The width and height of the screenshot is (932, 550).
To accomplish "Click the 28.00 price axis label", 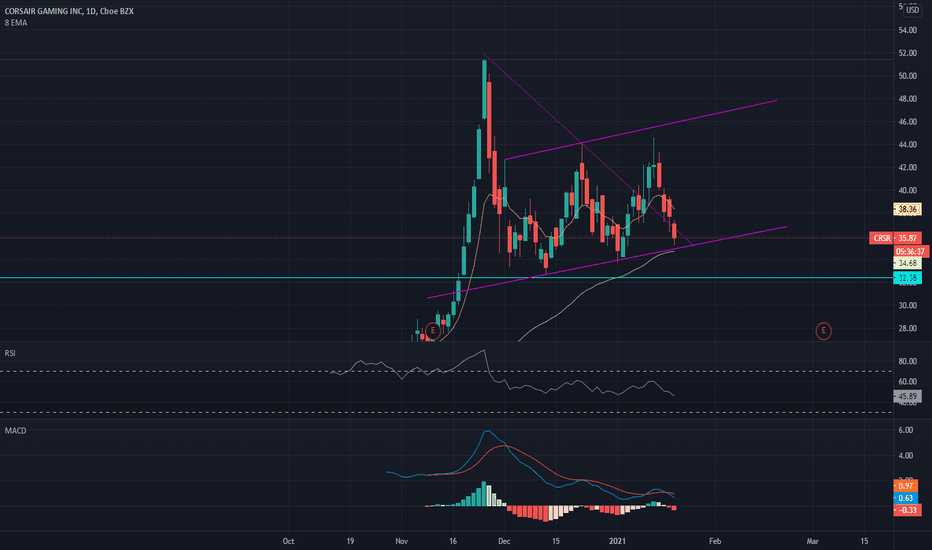I will tap(908, 328).
